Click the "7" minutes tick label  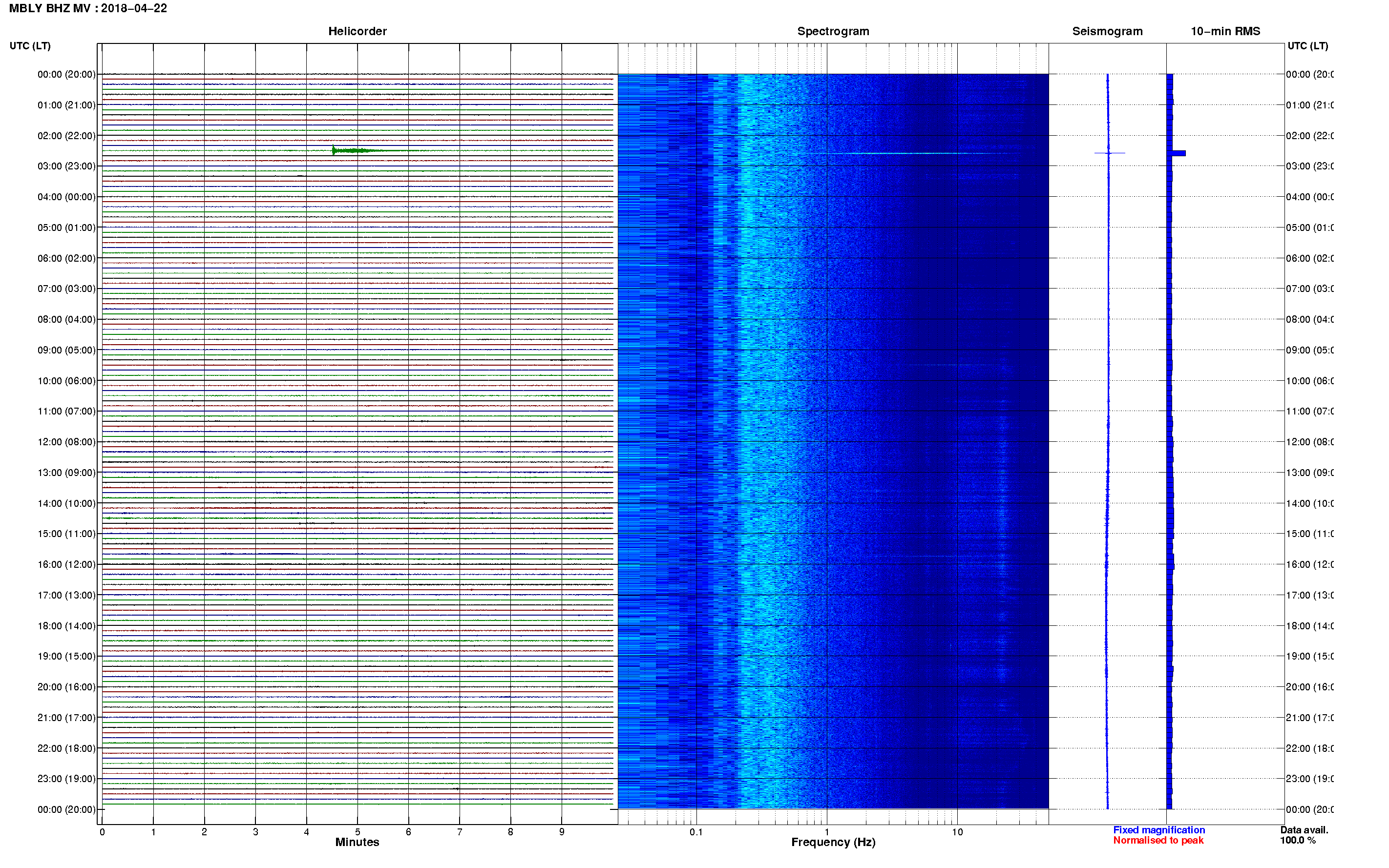click(460, 832)
